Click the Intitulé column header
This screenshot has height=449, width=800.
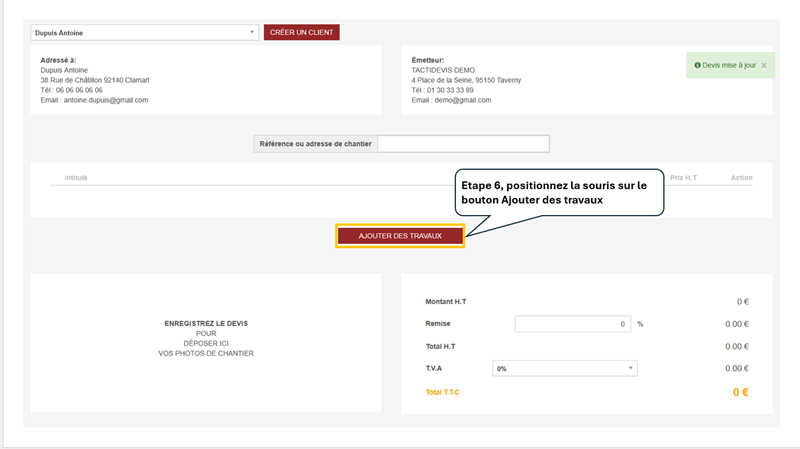(76, 178)
